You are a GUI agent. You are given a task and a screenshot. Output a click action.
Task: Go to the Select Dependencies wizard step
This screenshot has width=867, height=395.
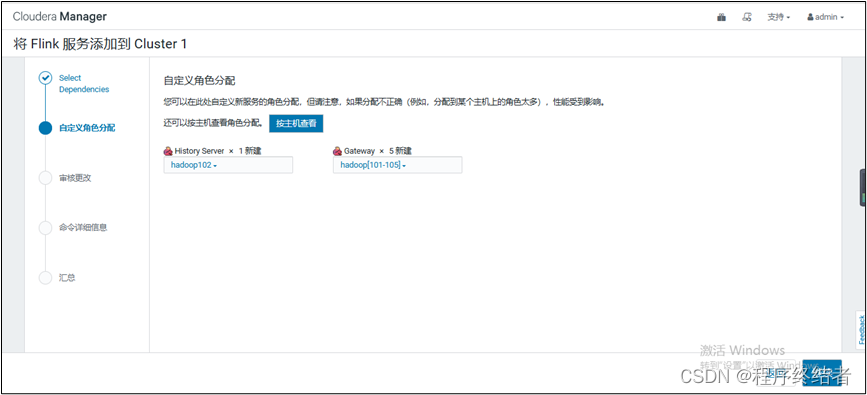coord(84,84)
